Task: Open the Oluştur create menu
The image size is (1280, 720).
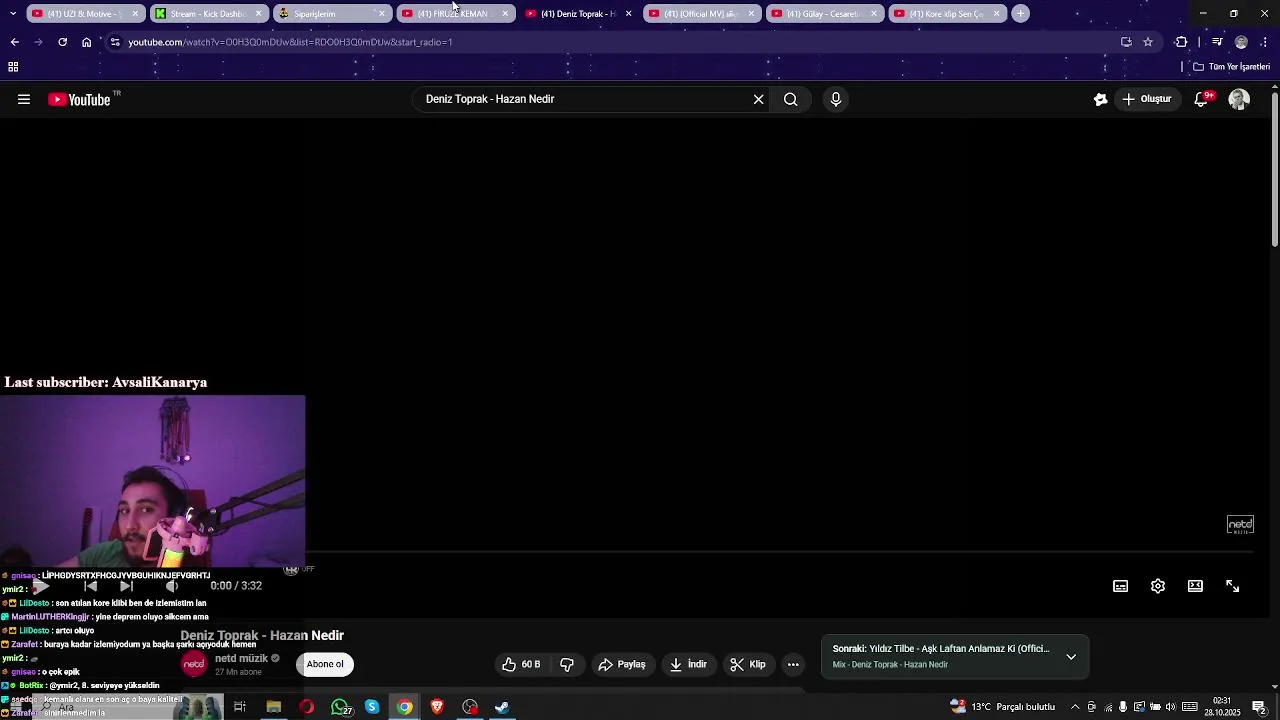Action: (x=1147, y=99)
